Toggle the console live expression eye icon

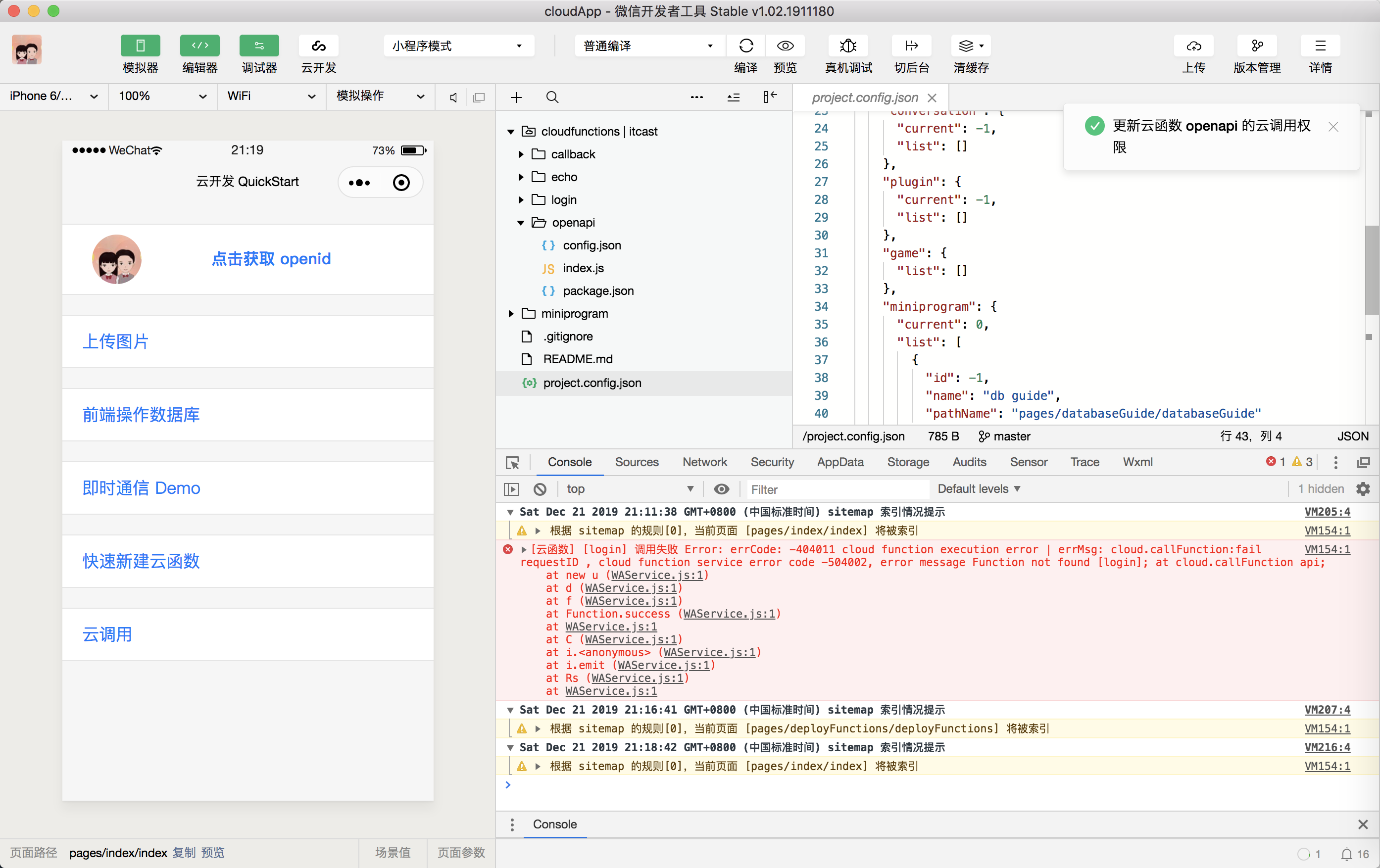point(722,489)
